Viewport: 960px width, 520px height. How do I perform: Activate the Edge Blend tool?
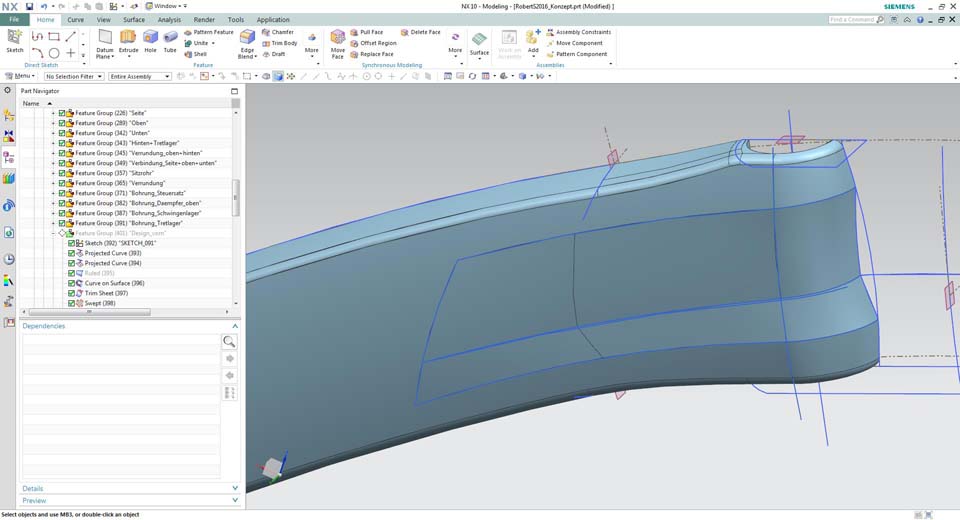point(247,38)
